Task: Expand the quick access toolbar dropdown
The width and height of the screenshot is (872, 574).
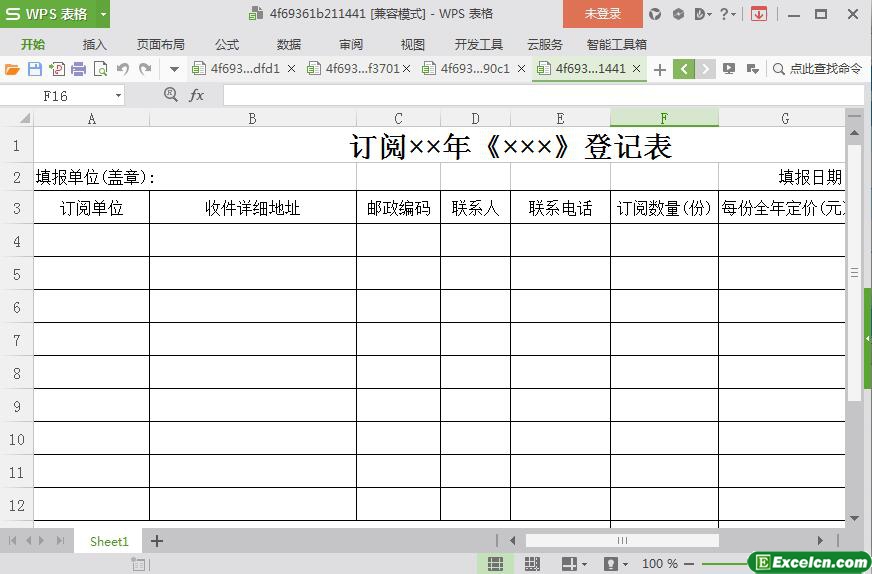Action: [174, 70]
